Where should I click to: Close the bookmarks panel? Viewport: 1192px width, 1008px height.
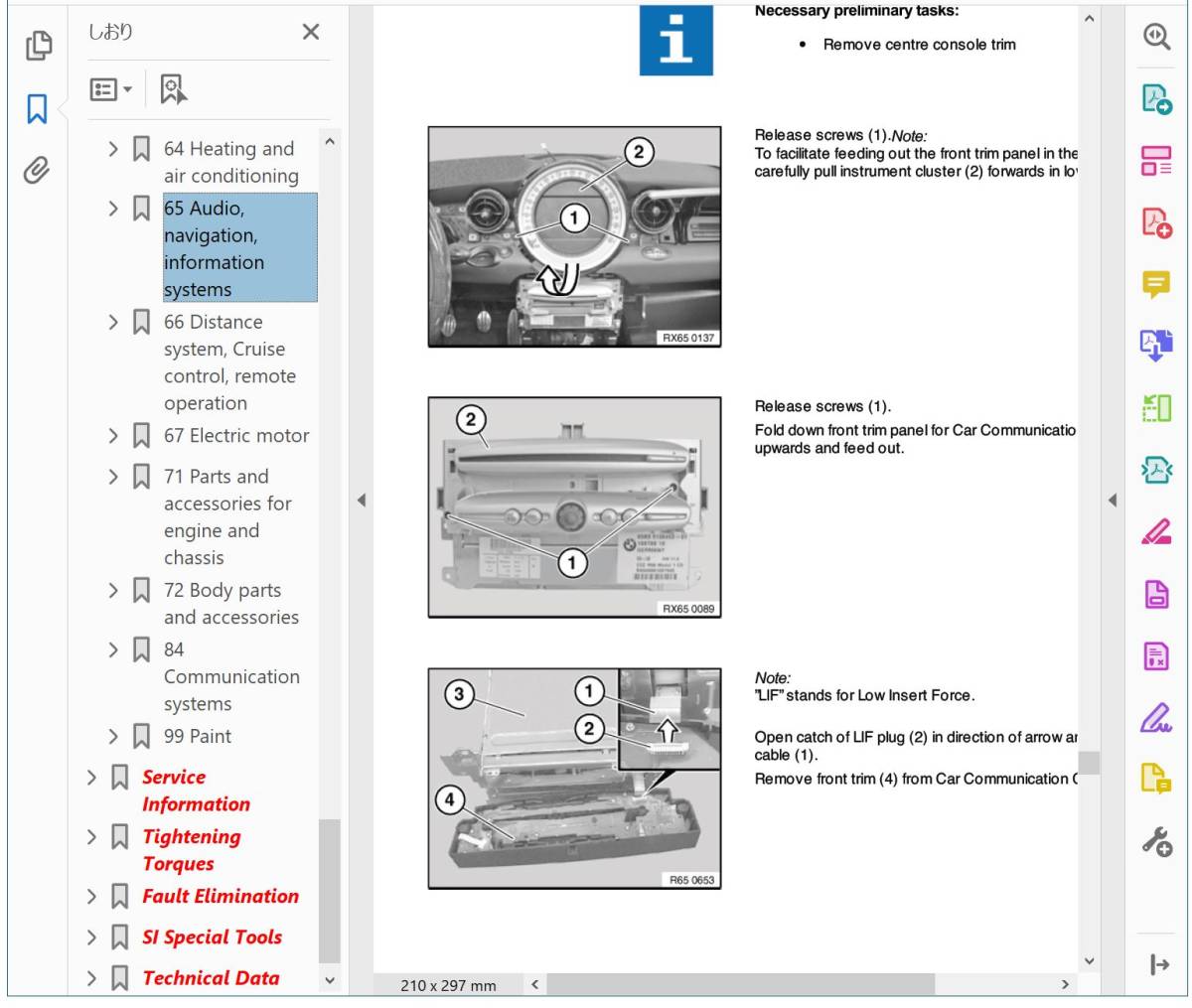[x=311, y=32]
